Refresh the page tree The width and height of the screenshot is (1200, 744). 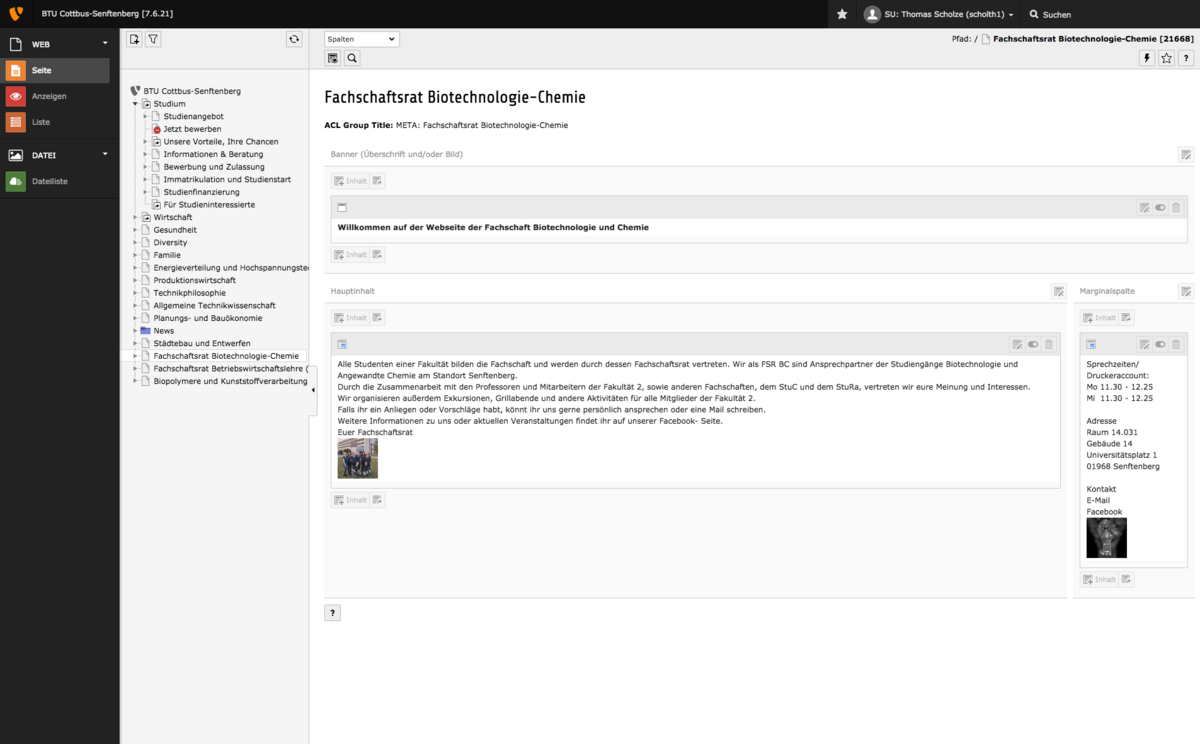[x=293, y=39]
